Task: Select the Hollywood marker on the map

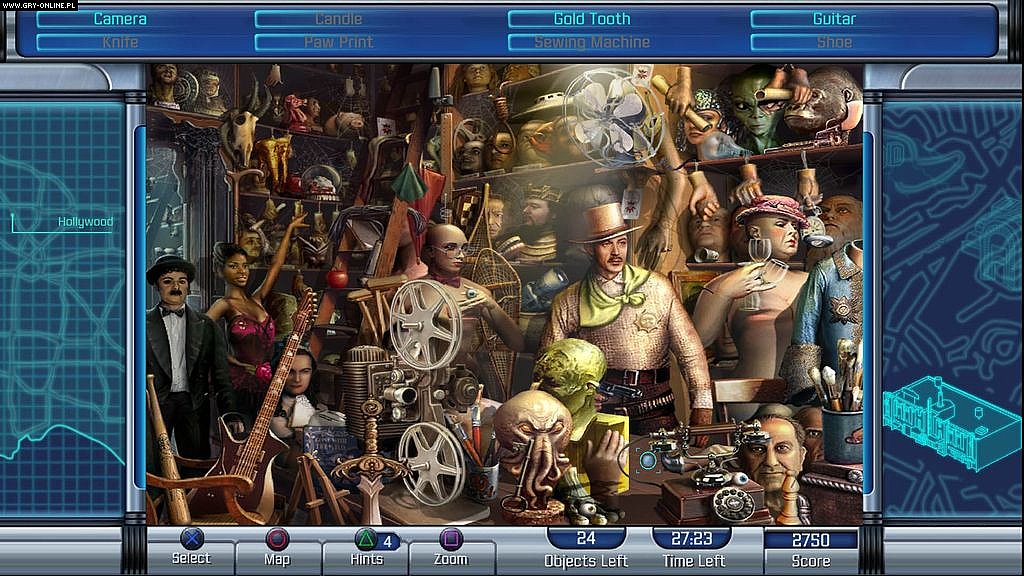Action: pos(87,222)
